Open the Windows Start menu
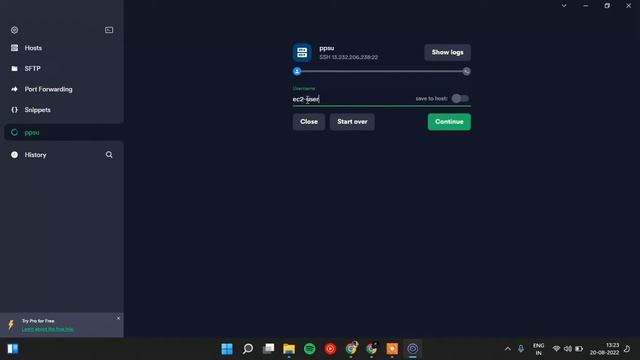Image resolution: width=640 pixels, height=360 pixels. point(227,349)
